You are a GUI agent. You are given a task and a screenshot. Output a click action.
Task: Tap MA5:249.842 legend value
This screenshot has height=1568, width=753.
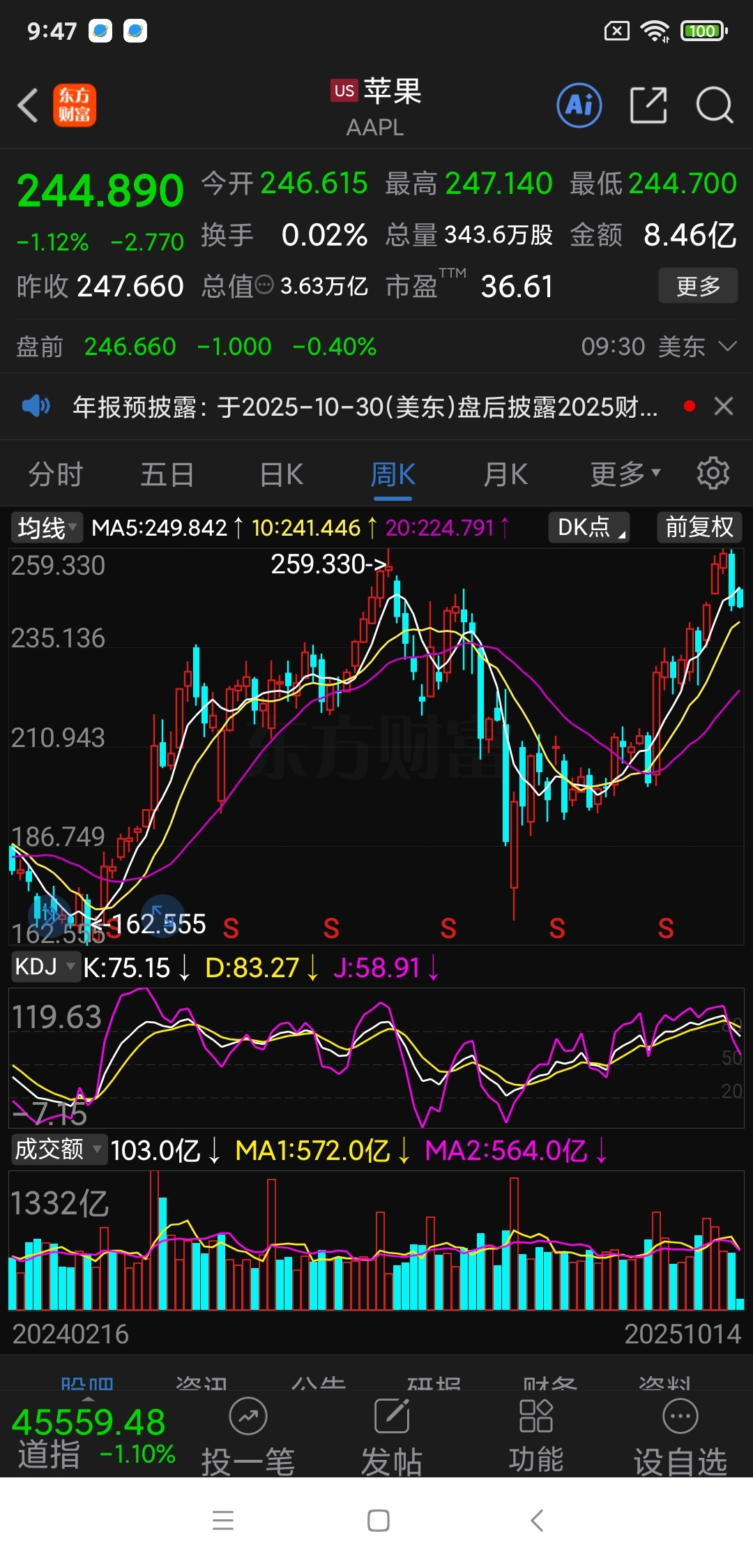click(x=159, y=527)
